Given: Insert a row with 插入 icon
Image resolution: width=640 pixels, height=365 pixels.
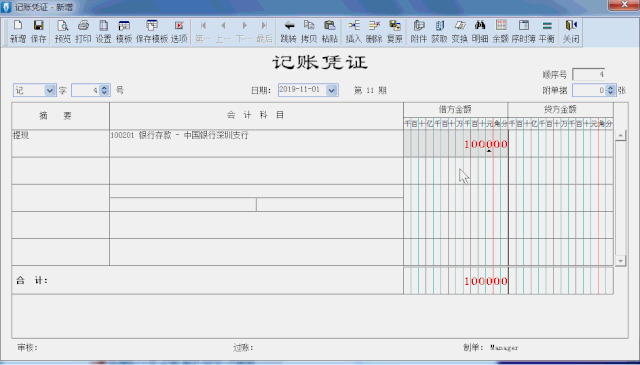Looking at the screenshot, I should click(353, 32).
